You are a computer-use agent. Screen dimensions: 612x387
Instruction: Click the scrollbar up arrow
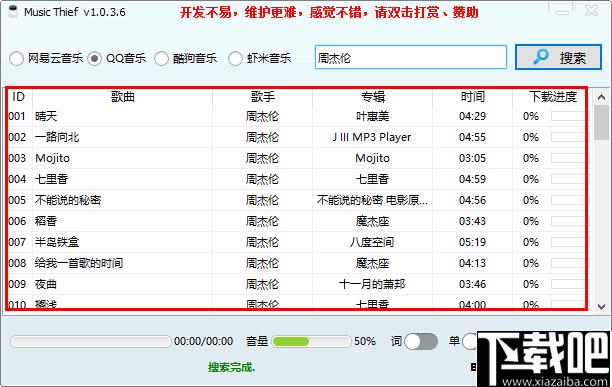(x=601, y=97)
